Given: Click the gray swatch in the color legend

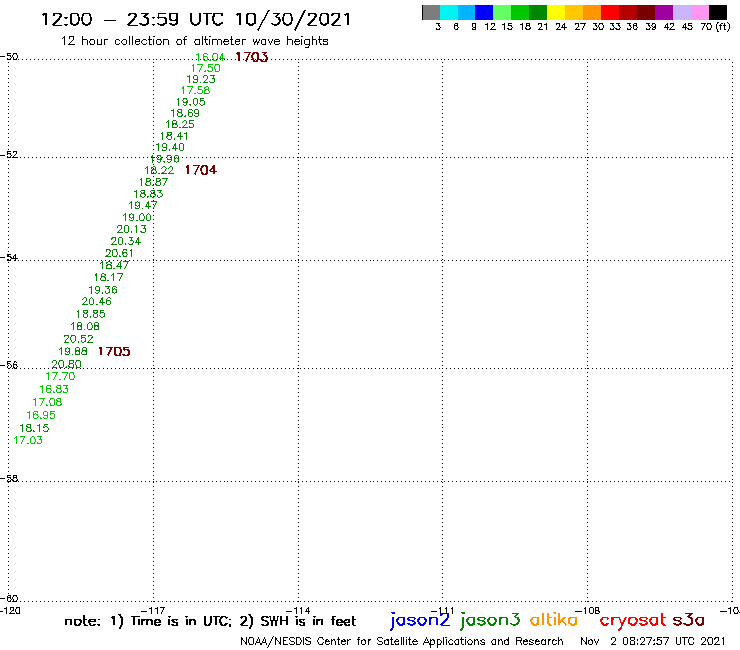Looking at the screenshot, I should click(x=431, y=12).
